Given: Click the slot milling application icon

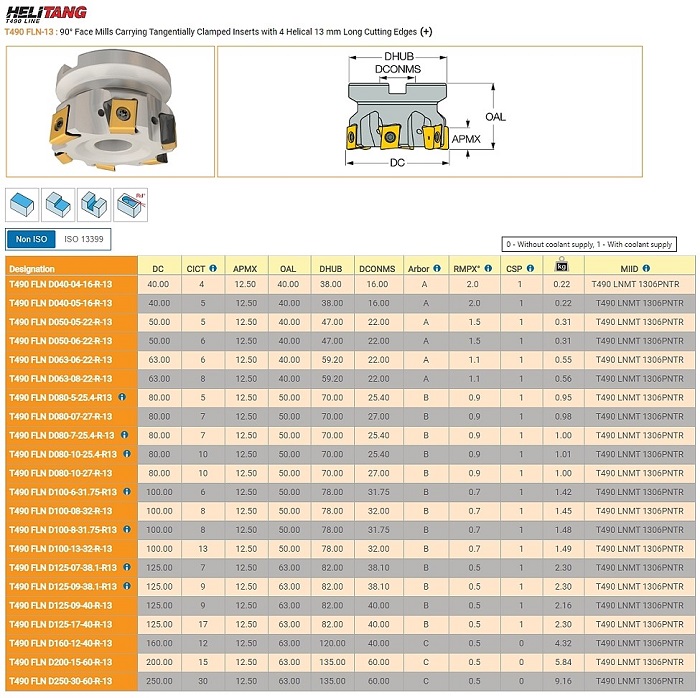Looking at the screenshot, I should pos(94,205).
